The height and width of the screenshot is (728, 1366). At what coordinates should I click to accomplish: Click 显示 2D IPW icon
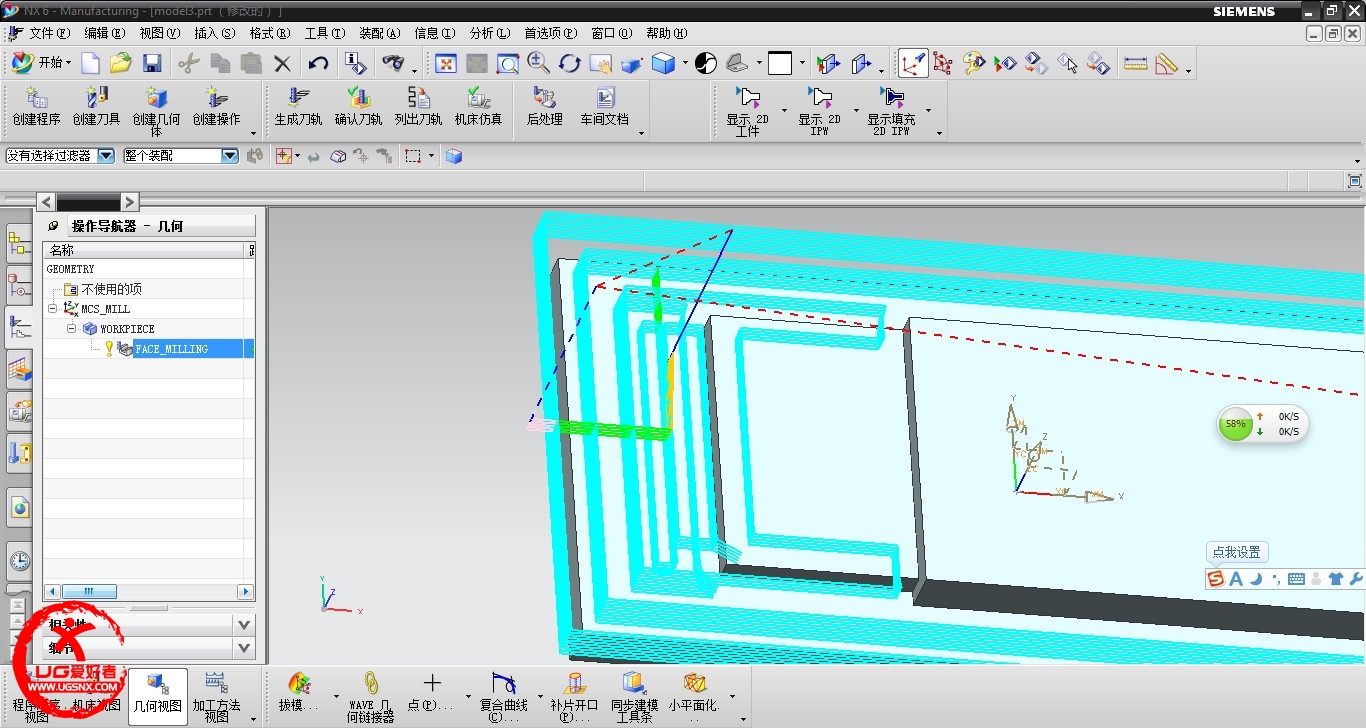[820, 97]
